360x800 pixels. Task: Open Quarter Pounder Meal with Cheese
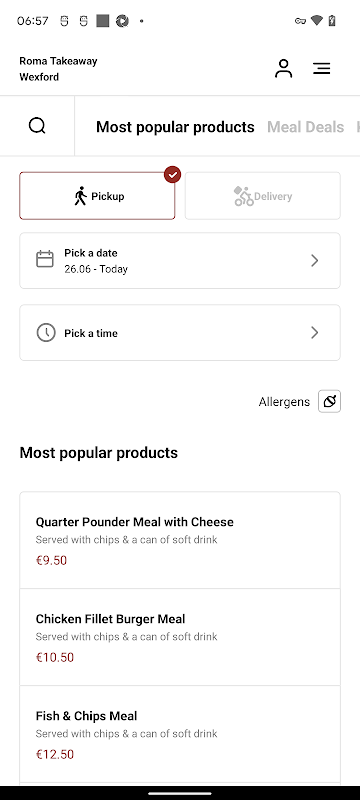(x=180, y=540)
